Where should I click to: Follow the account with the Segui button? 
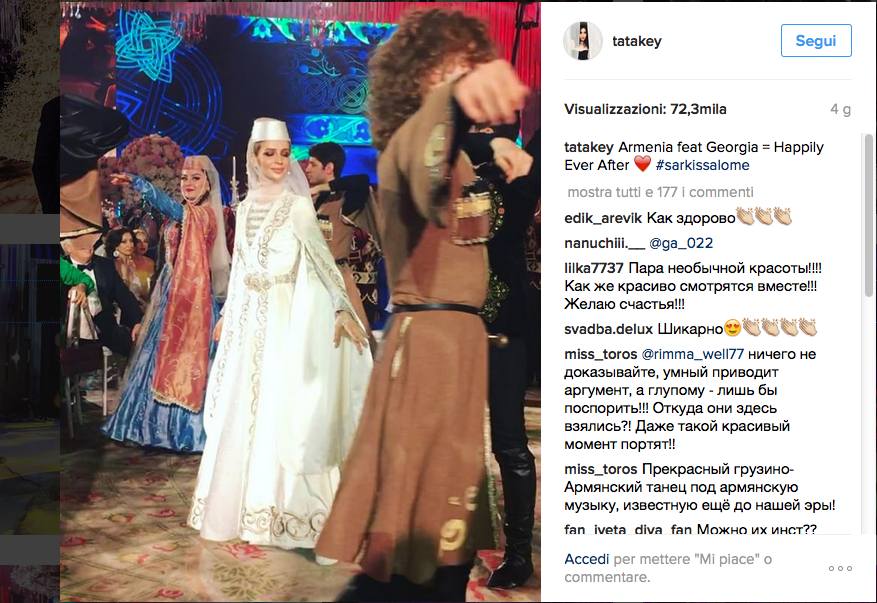pyautogui.click(x=816, y=40)
